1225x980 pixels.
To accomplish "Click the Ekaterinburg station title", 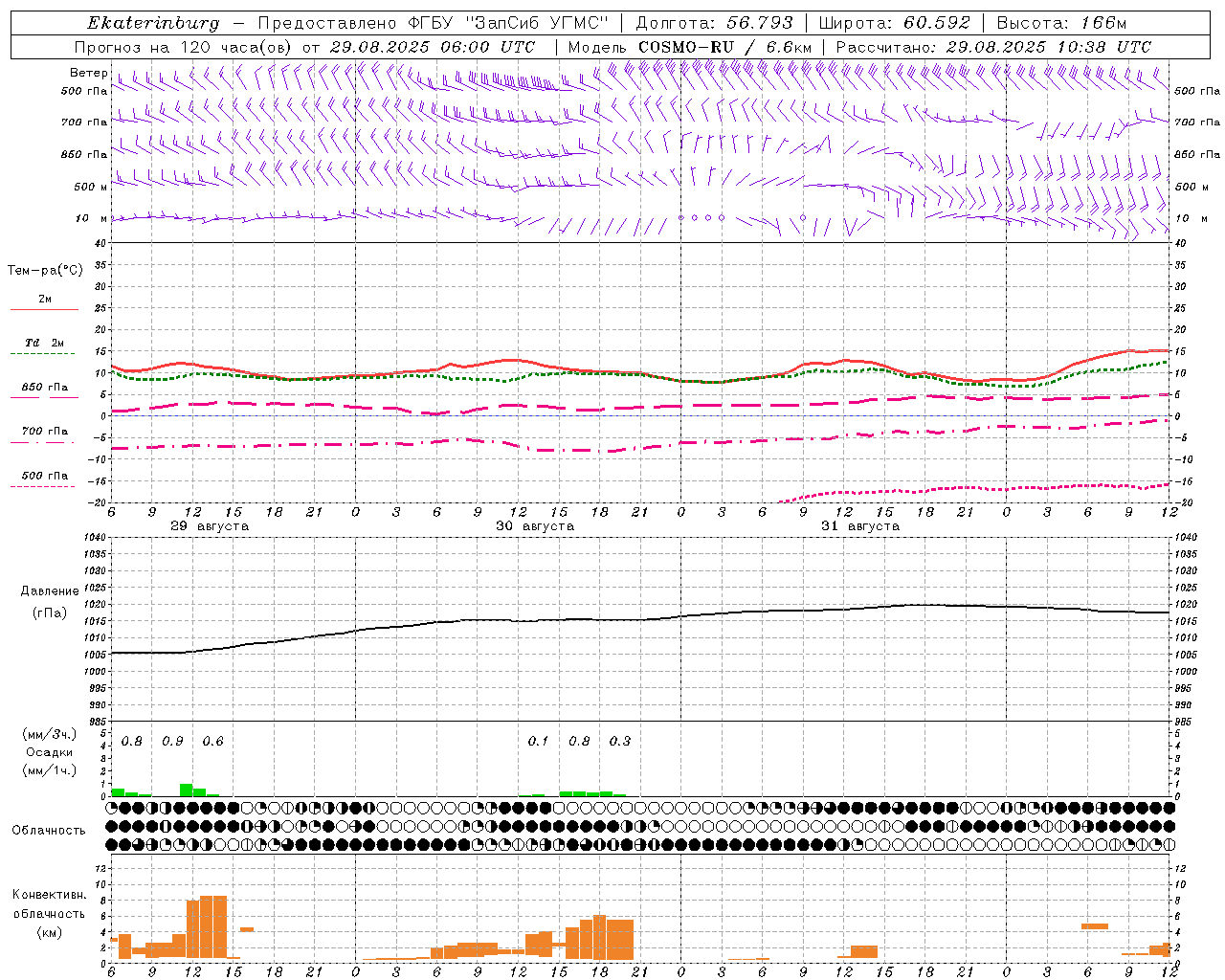I will click(x=153, y=23).
